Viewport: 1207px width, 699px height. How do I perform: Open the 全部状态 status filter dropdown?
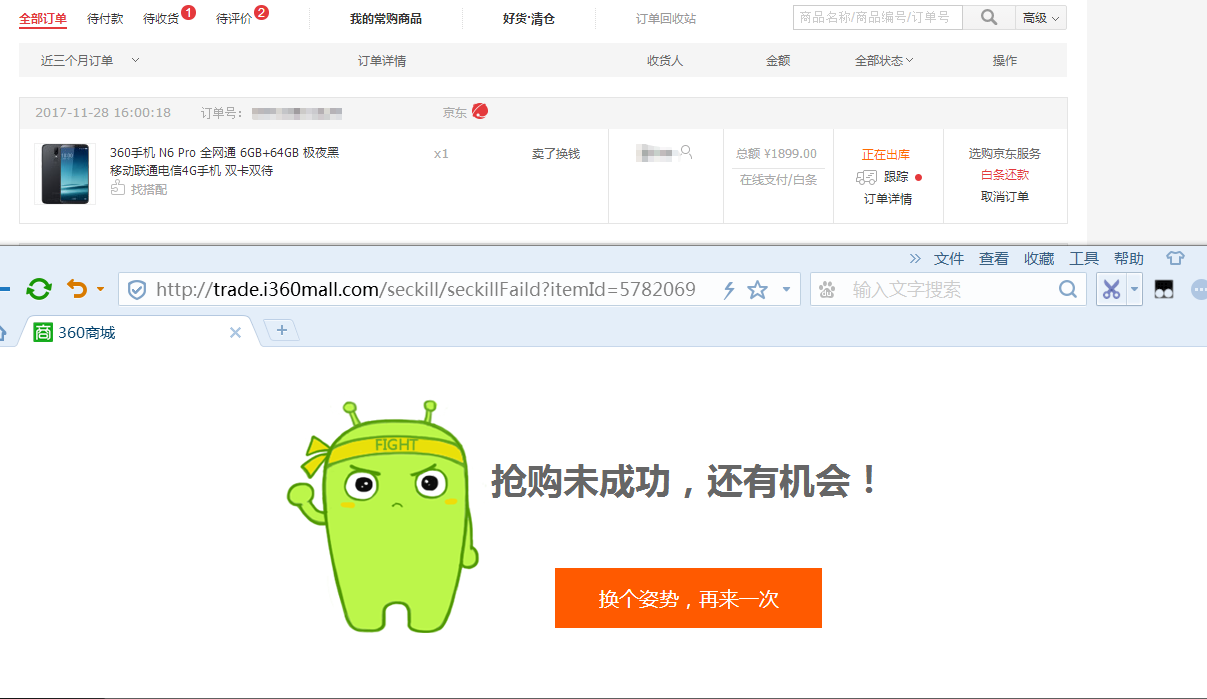pos(884,60)
